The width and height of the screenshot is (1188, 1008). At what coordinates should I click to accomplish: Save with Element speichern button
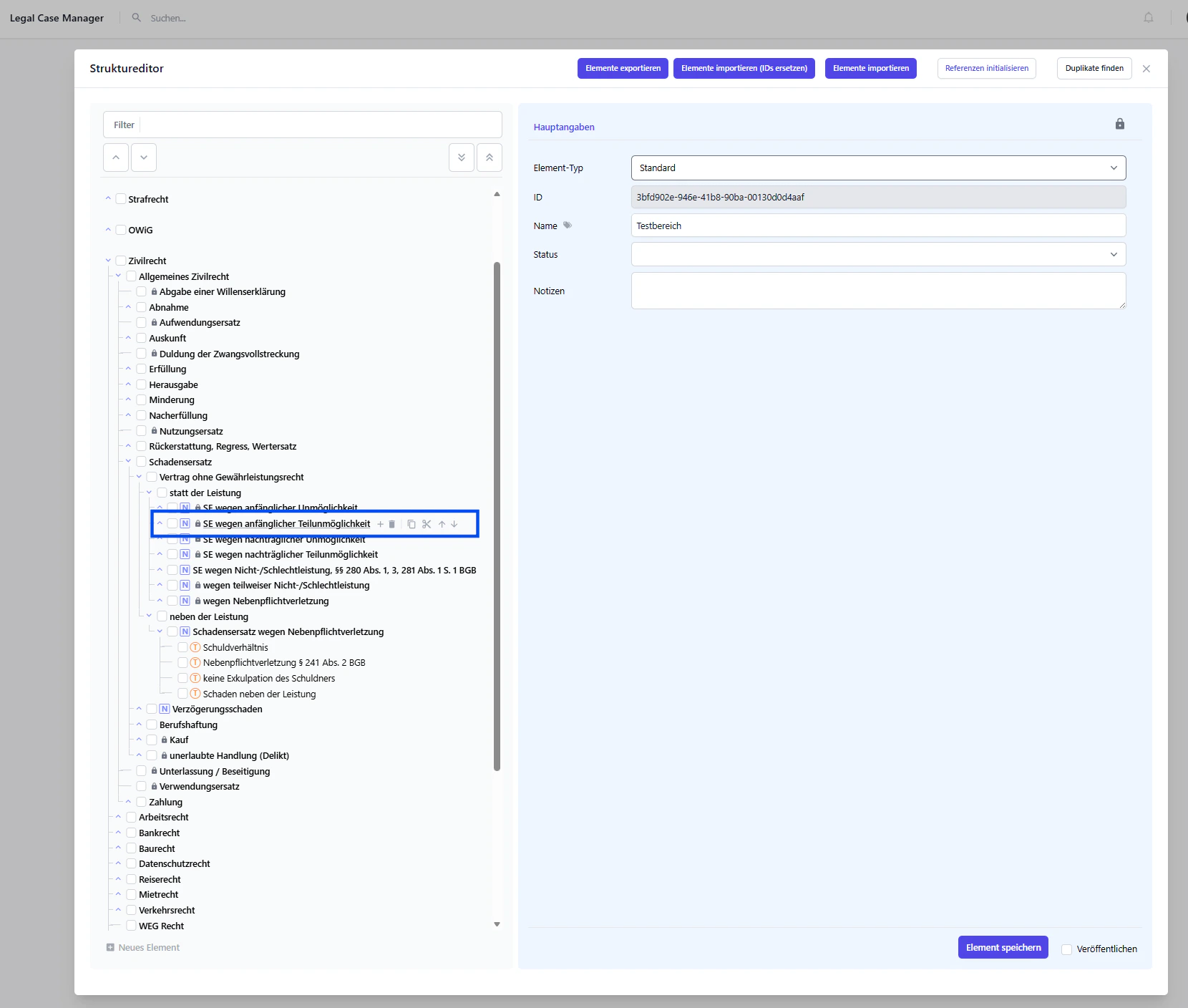(1003, 947)
